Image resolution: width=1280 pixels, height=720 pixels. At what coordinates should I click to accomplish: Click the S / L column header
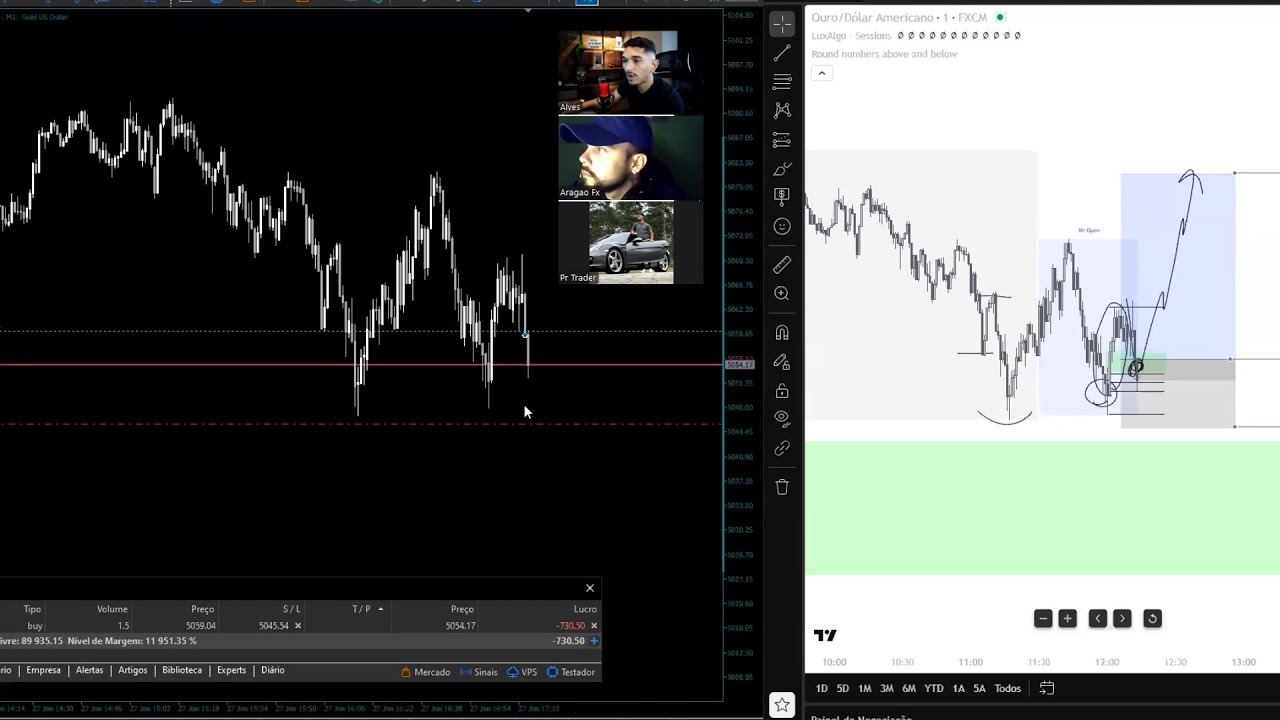[291, 609]
